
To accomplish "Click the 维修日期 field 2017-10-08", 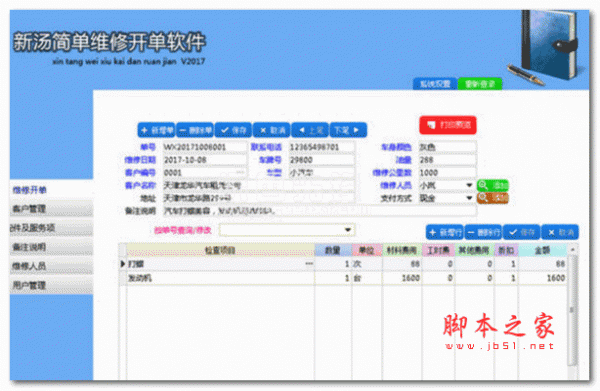I will pyautogui.click(x=205, y=160).
